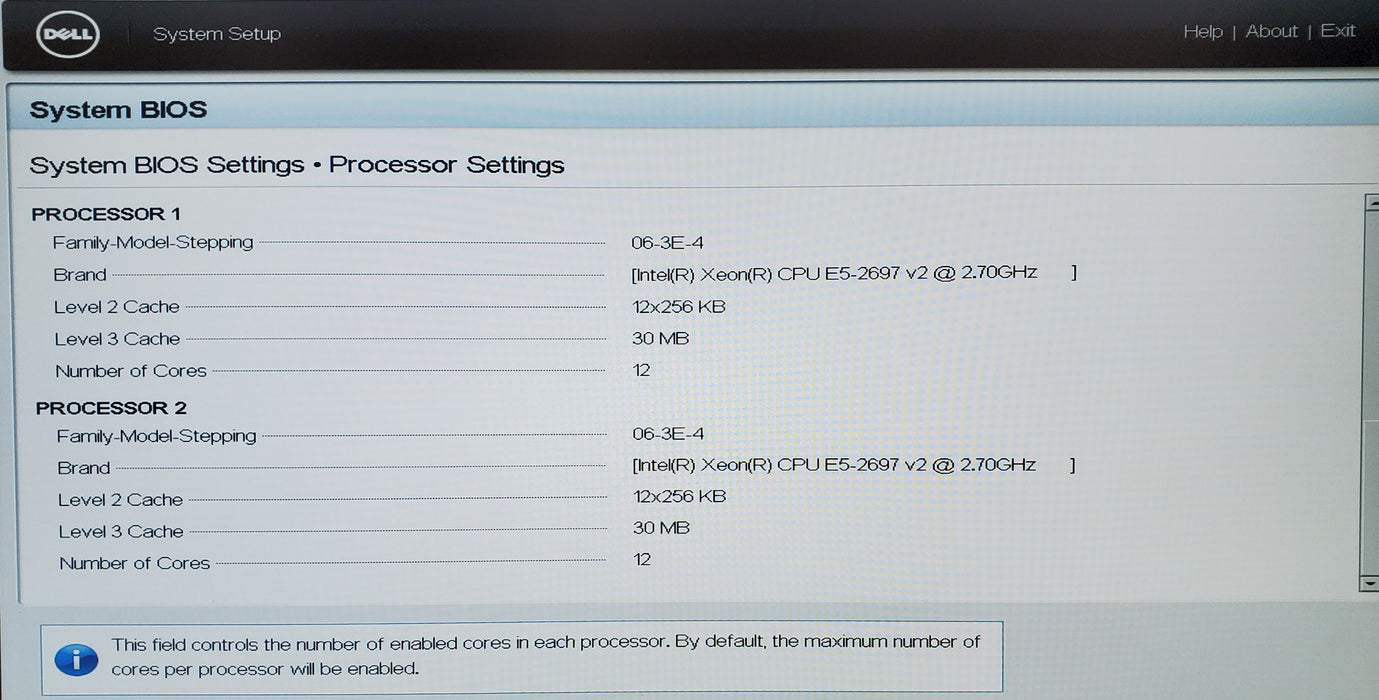This screenshot has width=1379, height=700.
Task: Click the scrollbar up arrow
Action: pyautogui.click(x=1370, y=202)
